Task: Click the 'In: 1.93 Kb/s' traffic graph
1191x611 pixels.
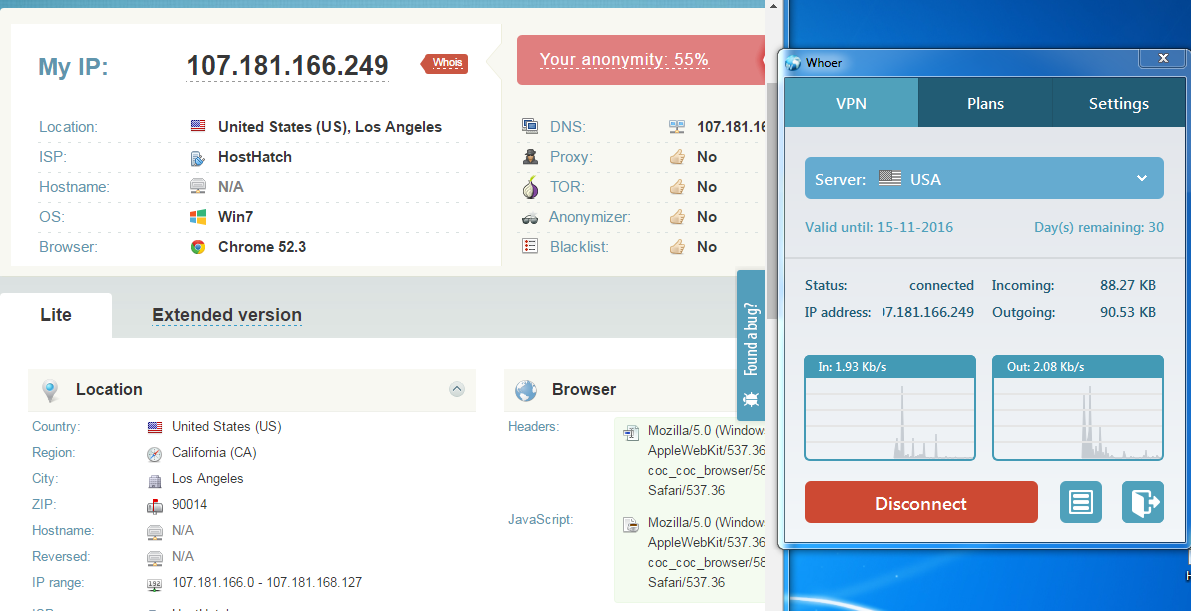Action: [x=889, y=408]
